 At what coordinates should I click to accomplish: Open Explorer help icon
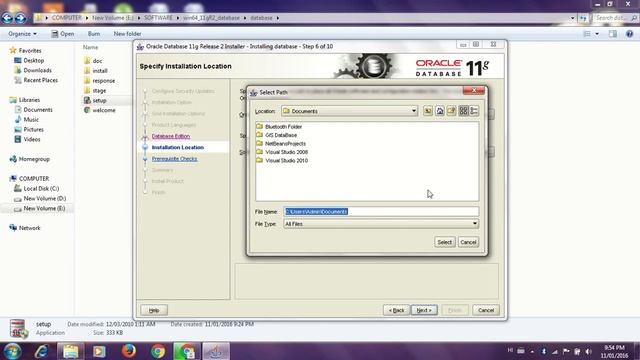pos(629,34)
